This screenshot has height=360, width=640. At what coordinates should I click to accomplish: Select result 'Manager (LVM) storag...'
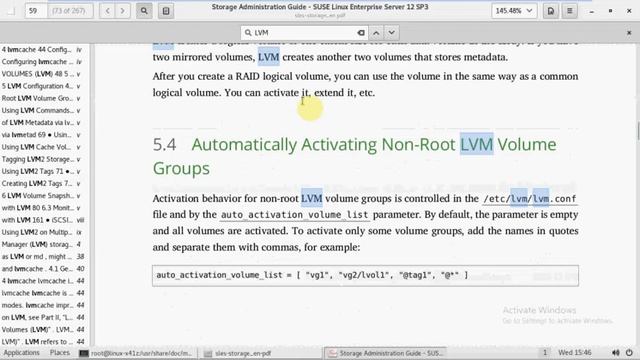click(x=42, y=244)
